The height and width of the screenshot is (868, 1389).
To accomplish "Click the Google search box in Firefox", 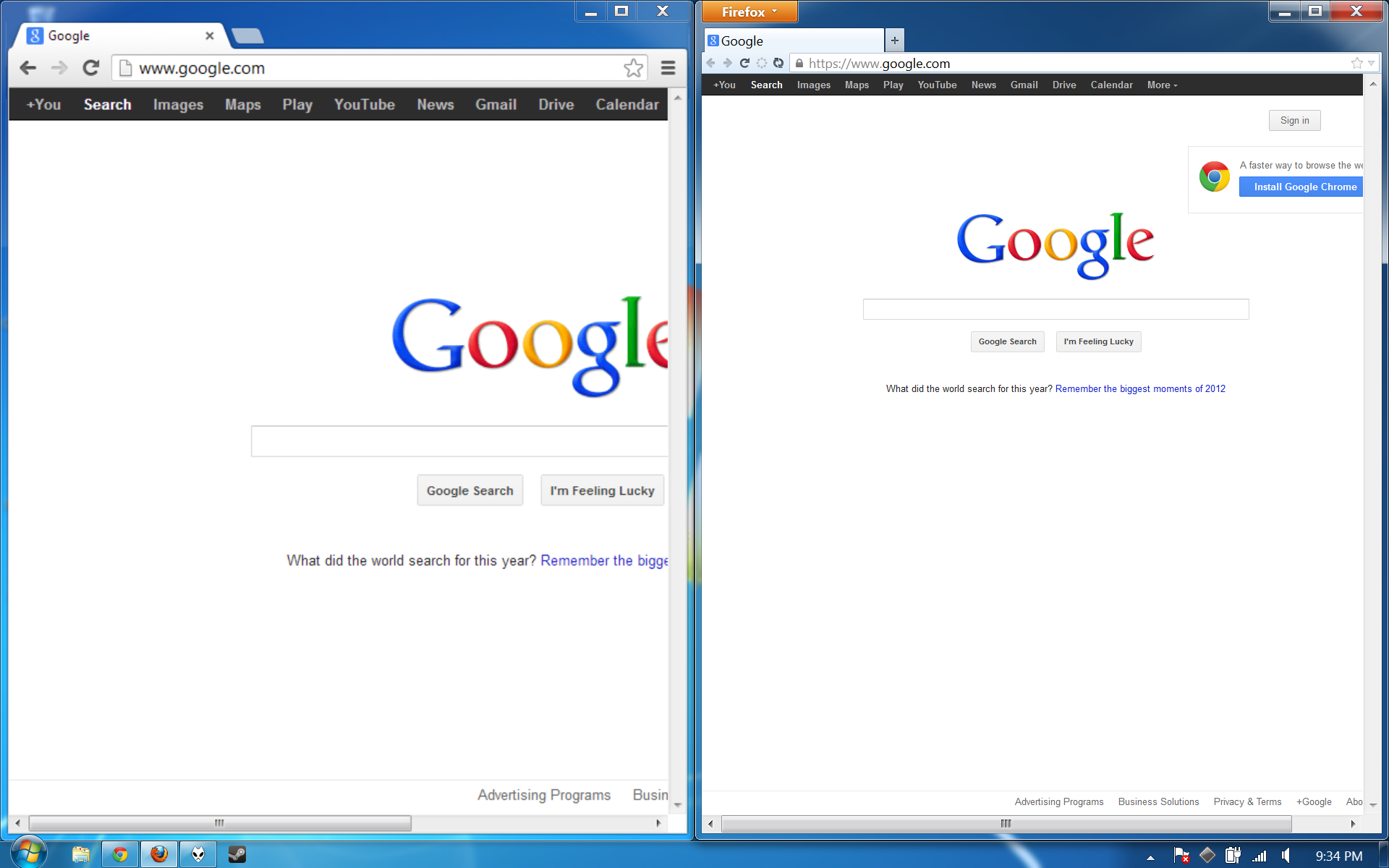I will click(1055, 309).
